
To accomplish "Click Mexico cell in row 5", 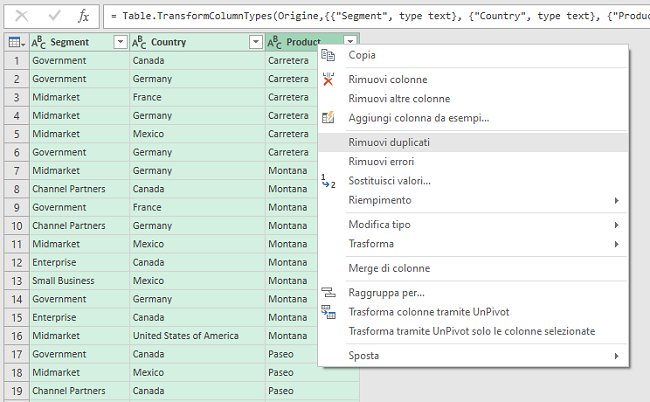I will pos(197,134).
